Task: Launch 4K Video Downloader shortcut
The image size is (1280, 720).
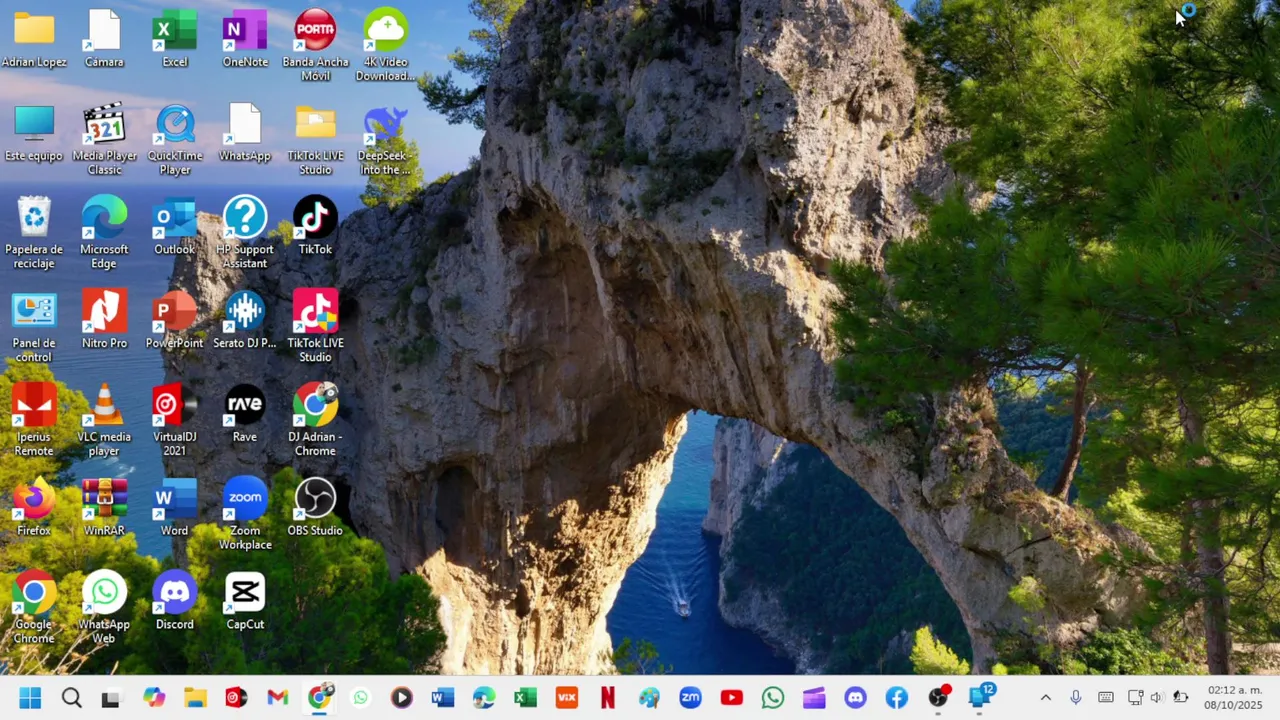Action: tap(386, 44)
